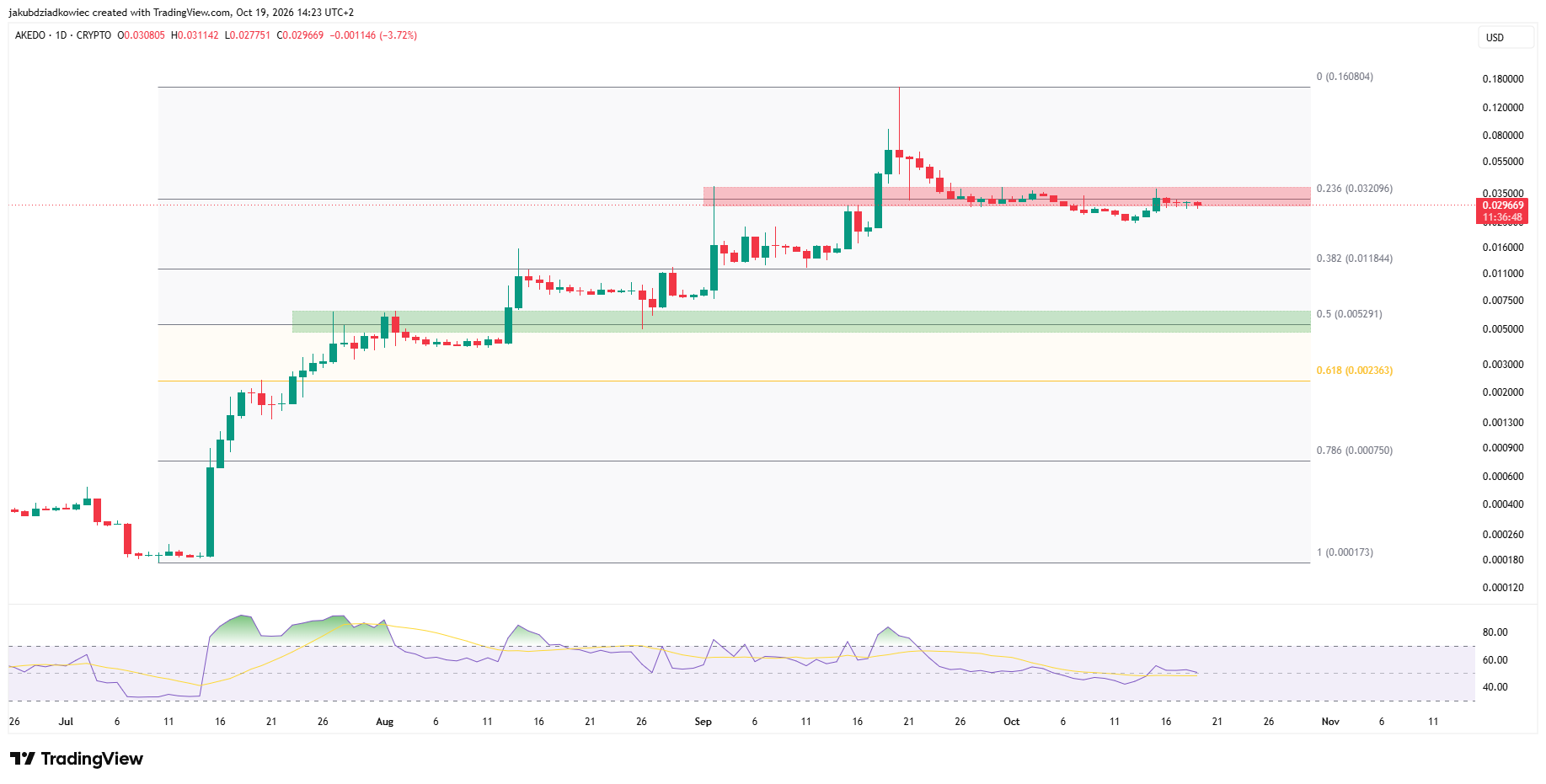Image resolution: width=1546 pixels, height=784 pixels.
Task: Click the Sep label on time axis
Action: (703, 722)
